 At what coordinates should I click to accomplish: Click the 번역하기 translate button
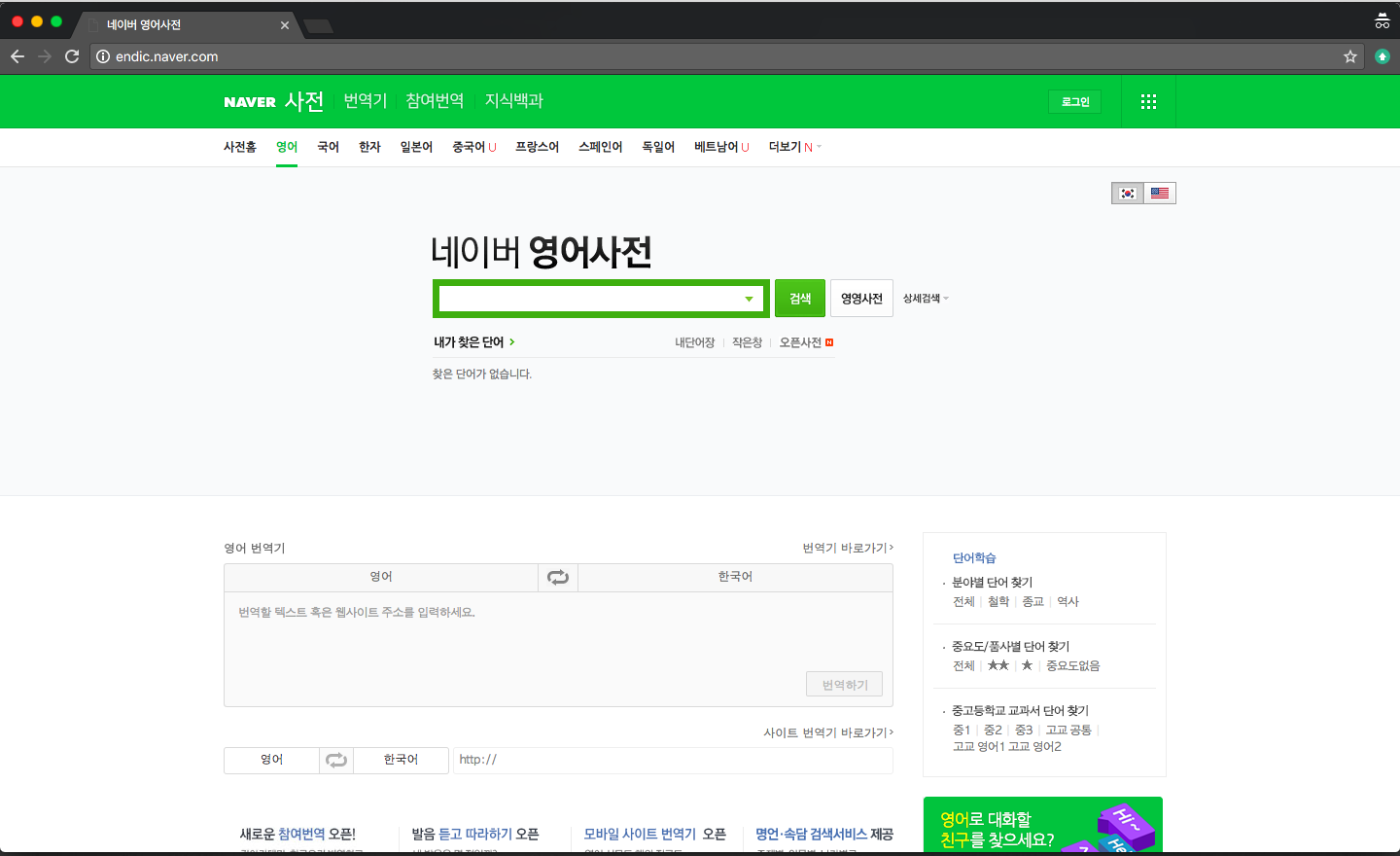[x=845, y=685]
